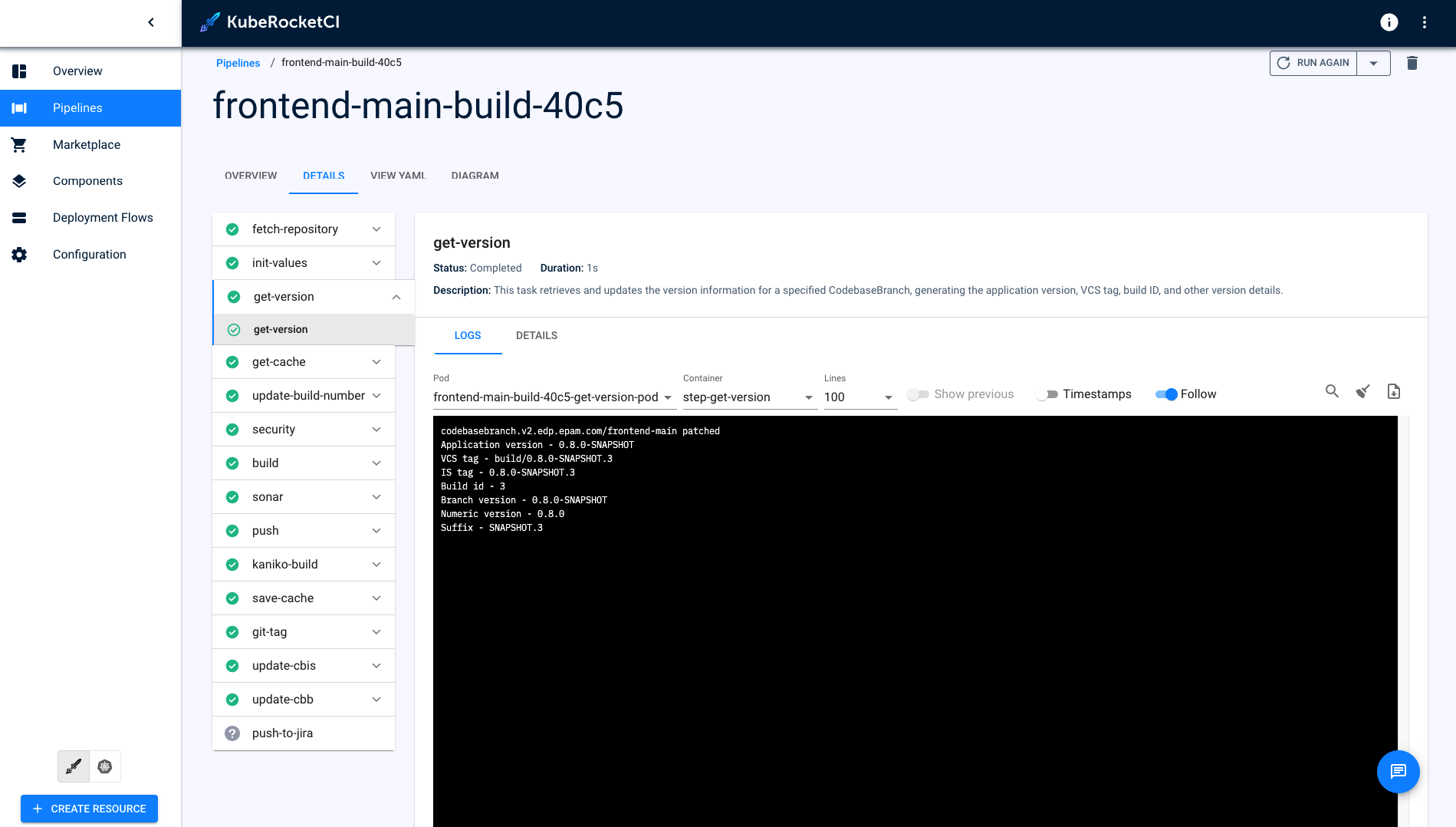1456x827 pixels.
Task: Click the kaniko-build status check icon
Action: 232,565
